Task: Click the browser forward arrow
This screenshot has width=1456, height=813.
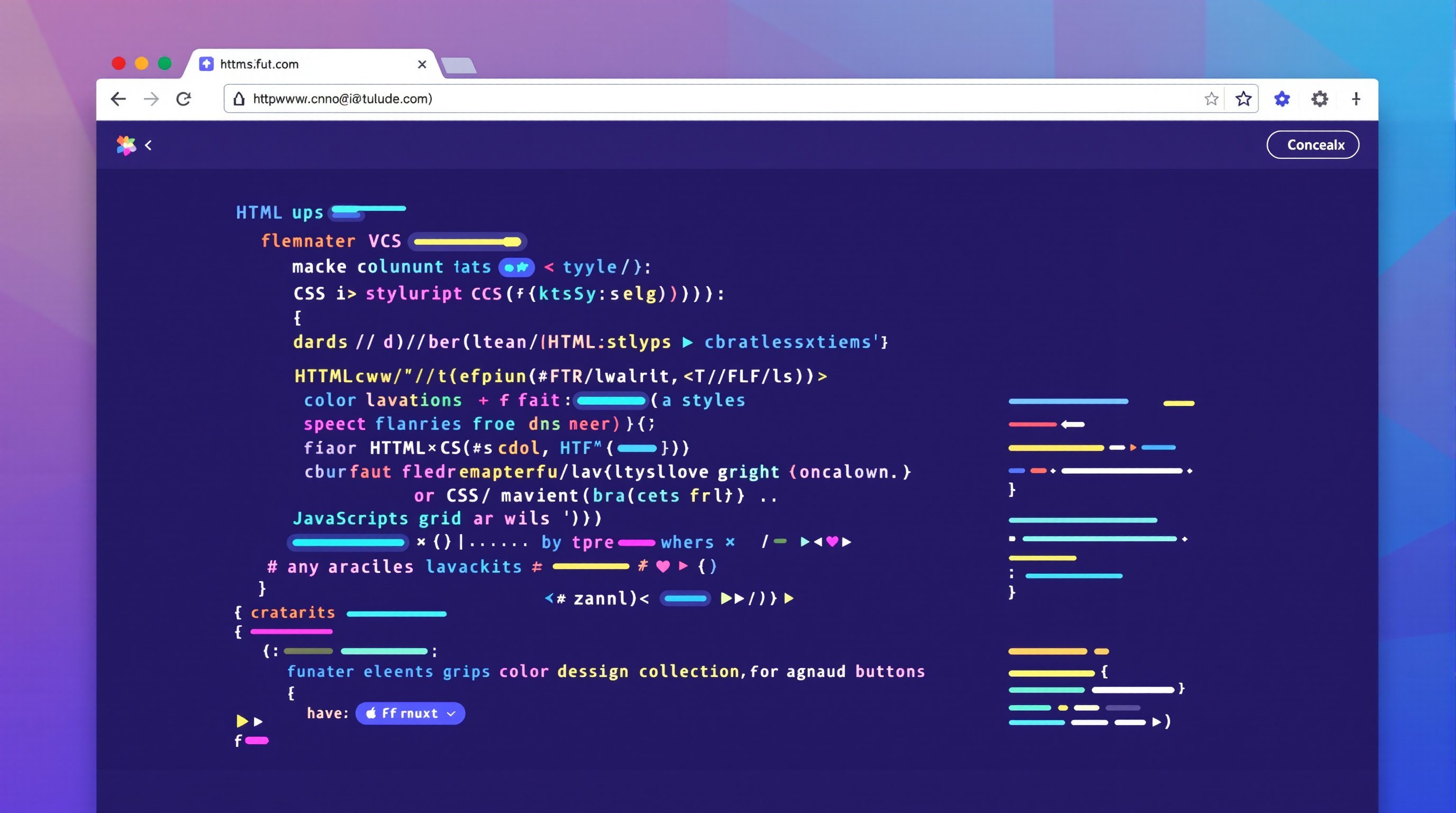Action: [x=151, y=99]
